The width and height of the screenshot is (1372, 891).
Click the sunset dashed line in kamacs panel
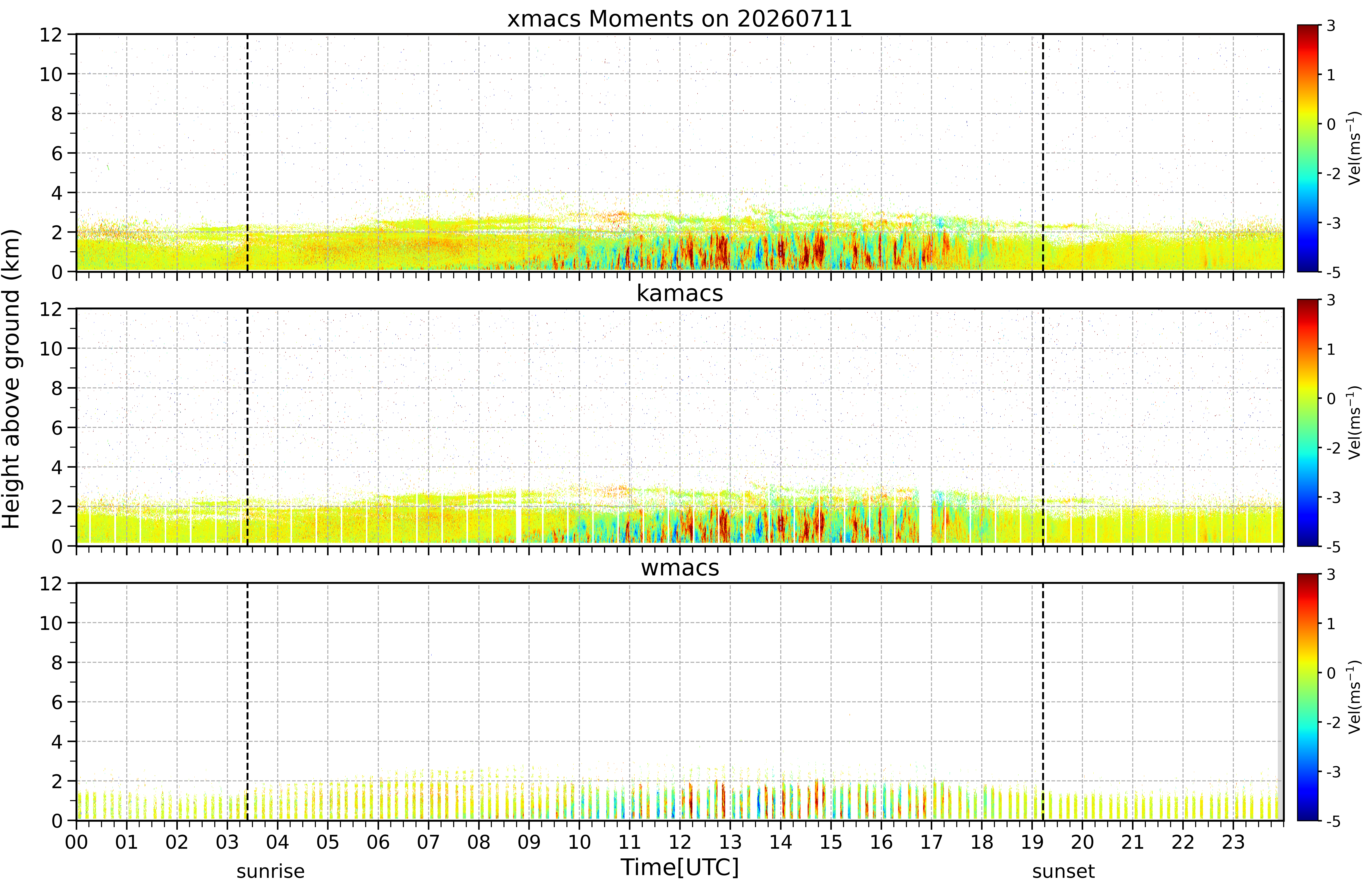tap(1043, 427)
